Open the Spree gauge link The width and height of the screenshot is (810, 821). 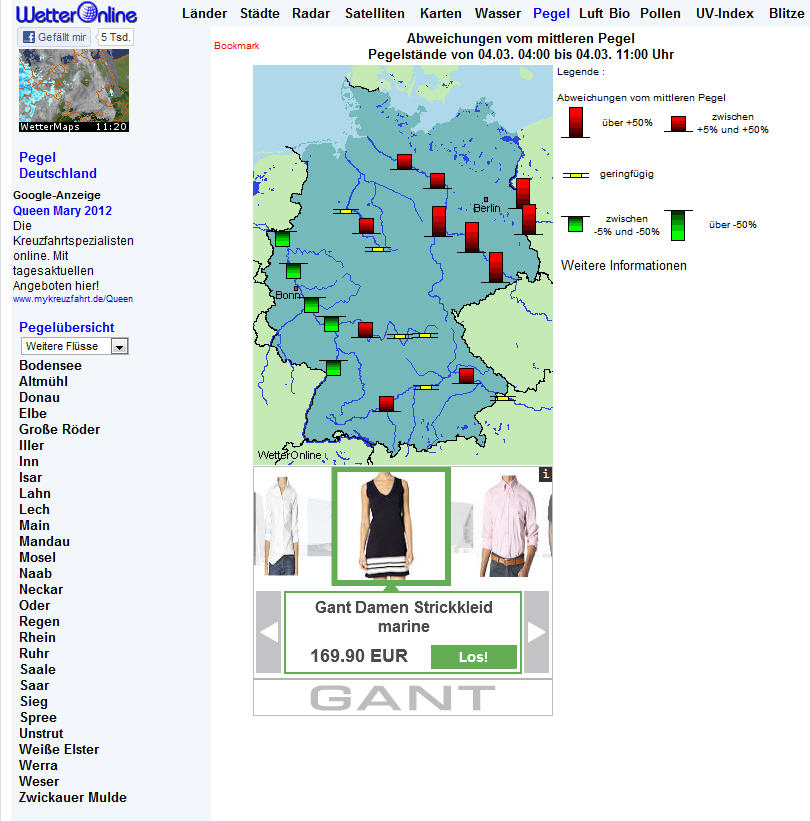(38, 717)
